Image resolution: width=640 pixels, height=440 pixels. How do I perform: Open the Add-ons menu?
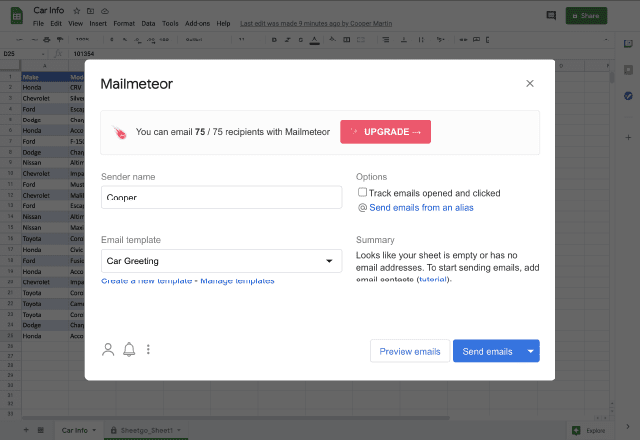pyautogui.click(x=197, y=24)
